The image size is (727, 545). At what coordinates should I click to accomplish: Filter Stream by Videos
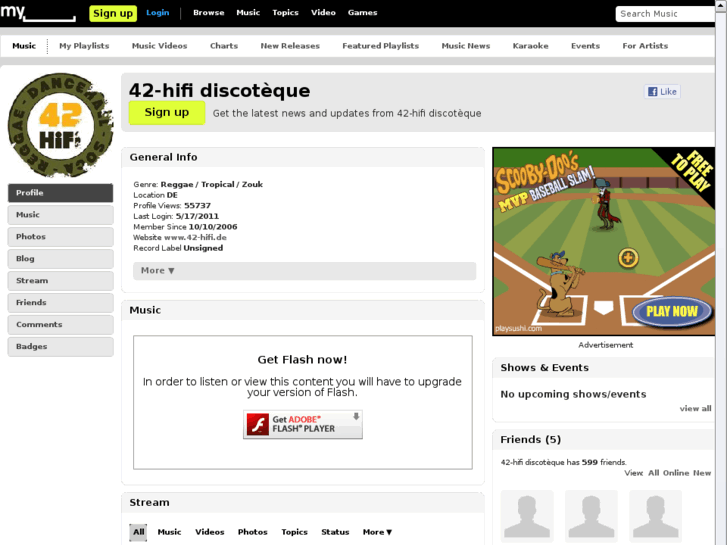[x=210, y=532]
